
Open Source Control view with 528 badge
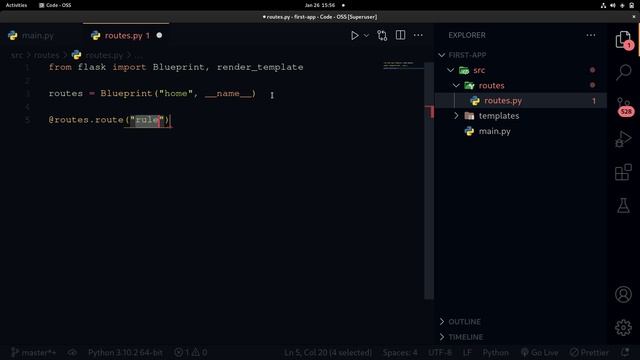tap(624, 106)
